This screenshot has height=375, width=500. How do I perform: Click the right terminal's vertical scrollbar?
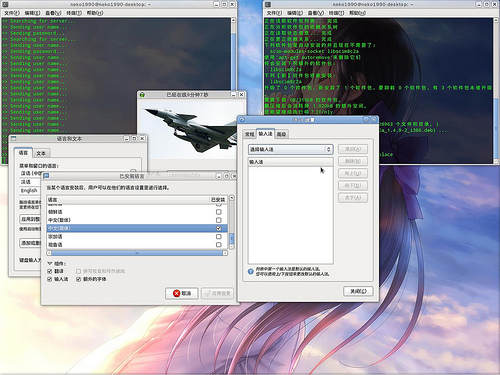496,90
